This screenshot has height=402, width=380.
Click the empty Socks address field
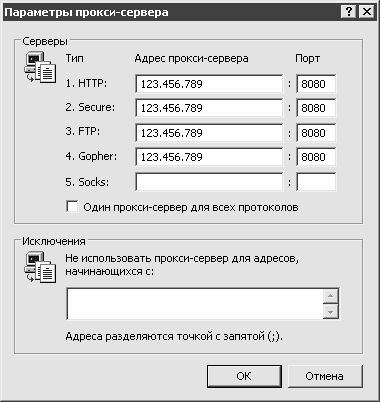pyautogui.click(x=209, y=182)
